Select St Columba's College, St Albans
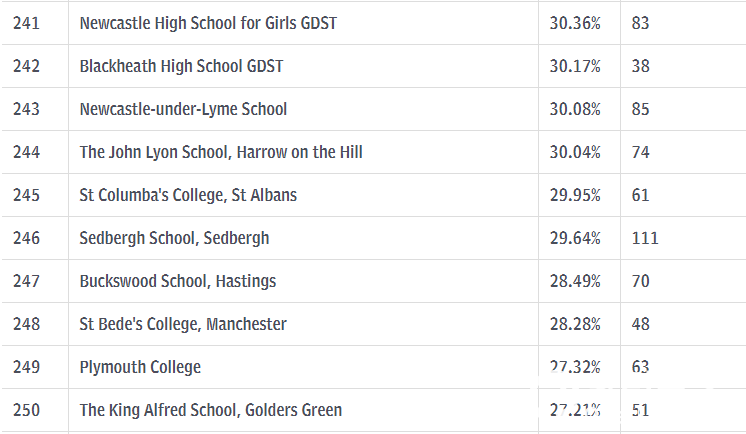The width and height of the screenshot is (746, 434). (x=188, y=195)
